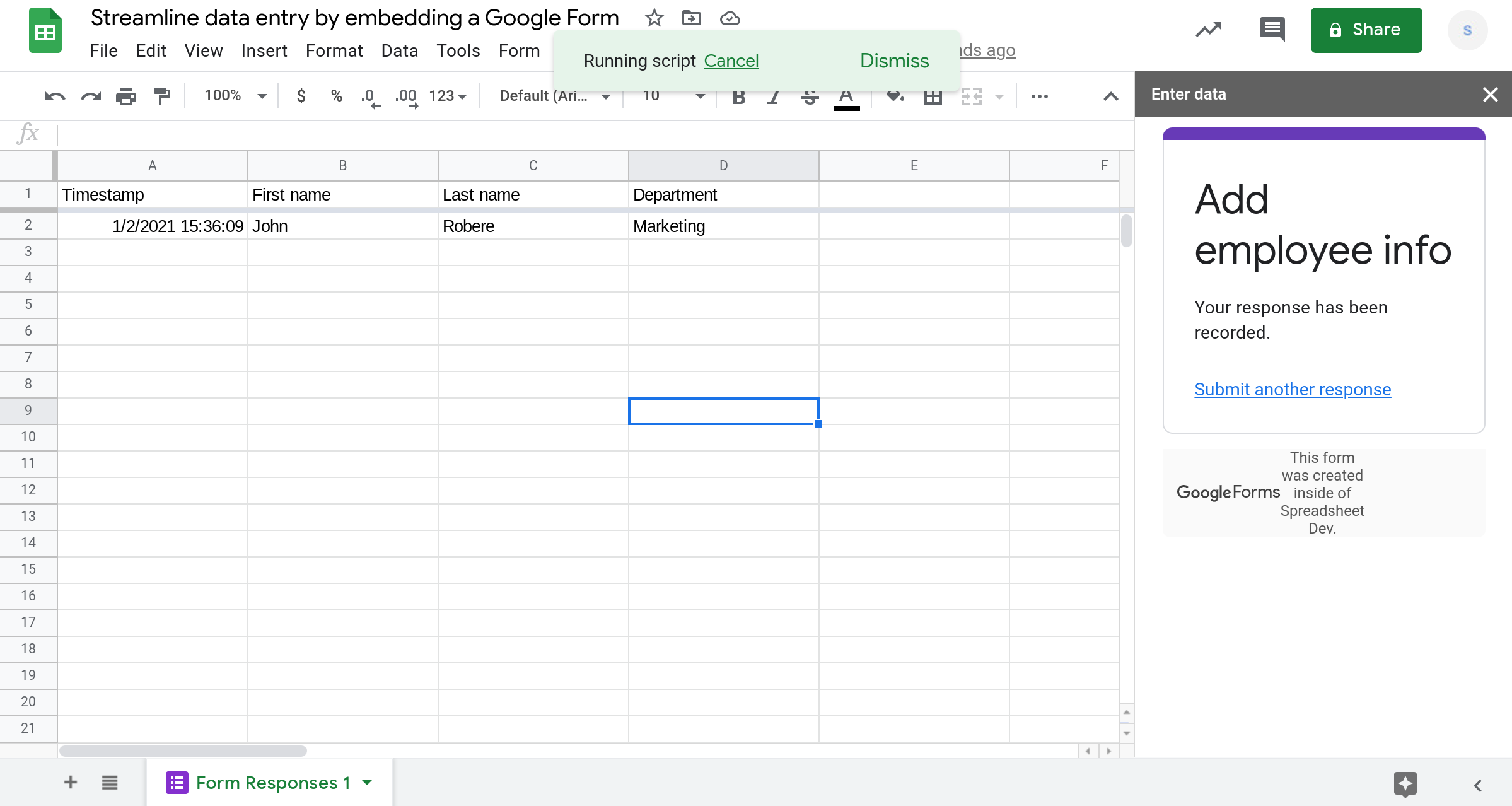
Task: Open the Insert menu
Action: [264, 50]
